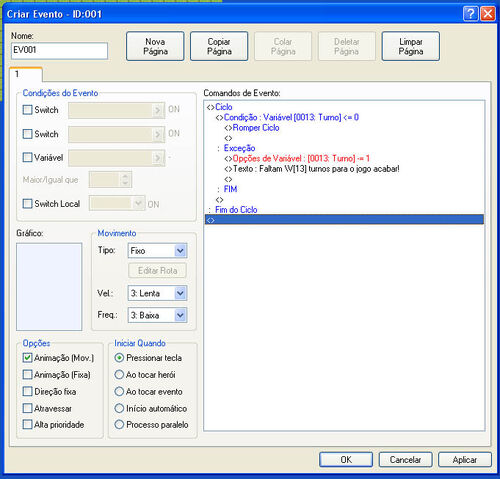The width and height of the screenshot is (500, 479).
Task: Uncheck Animação (Mov.) option
Action: (27, 358)
